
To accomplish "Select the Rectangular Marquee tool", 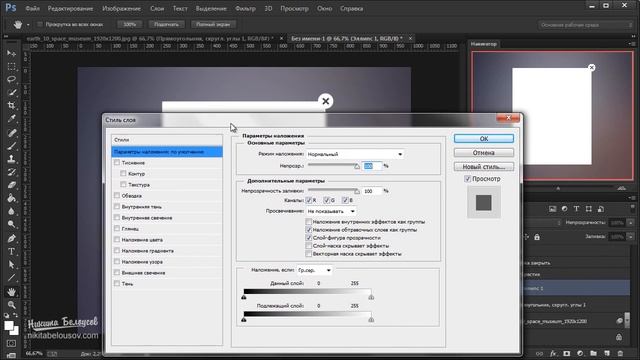I will click(11, 67).
